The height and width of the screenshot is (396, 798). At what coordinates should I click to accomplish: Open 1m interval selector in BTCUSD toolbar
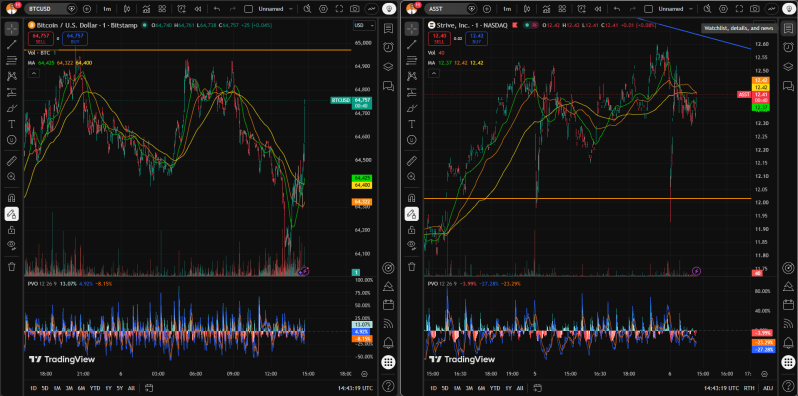click(x=106, y=9)
